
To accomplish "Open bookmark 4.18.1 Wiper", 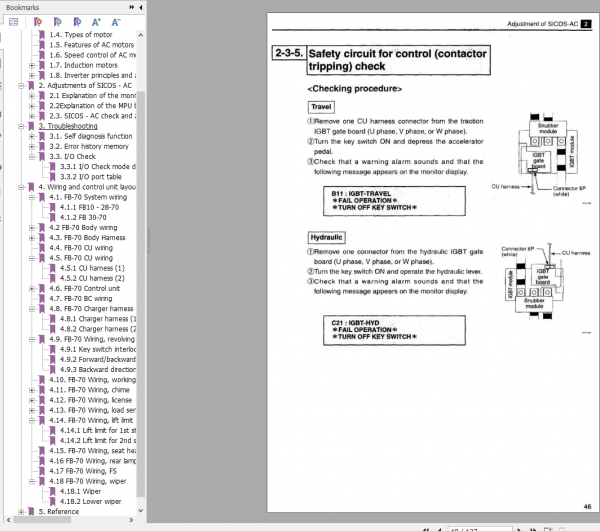I will [80, 491].
